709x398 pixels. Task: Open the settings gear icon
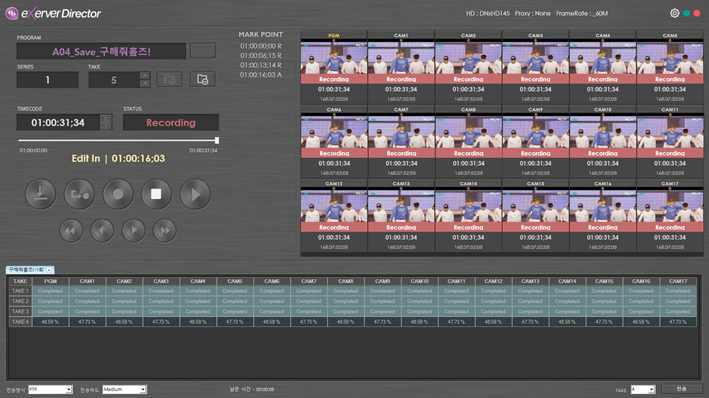[674, 13]
